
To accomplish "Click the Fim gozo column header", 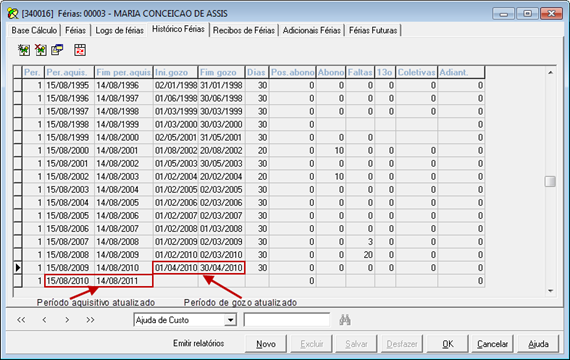I will [221, 72].
